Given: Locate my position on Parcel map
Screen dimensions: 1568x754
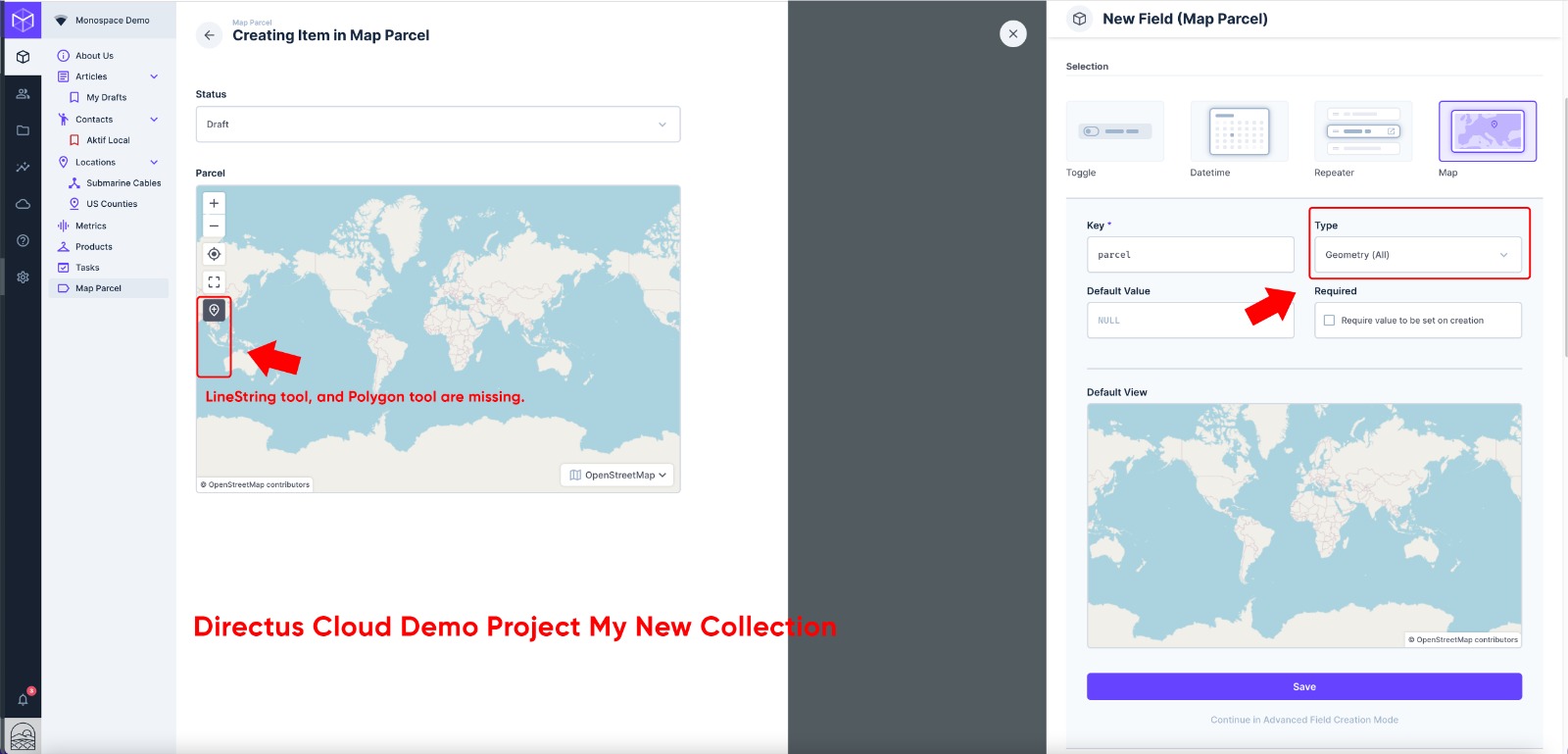Looking at the screenshot, I should pyautogui.click(x=214, y=254).
